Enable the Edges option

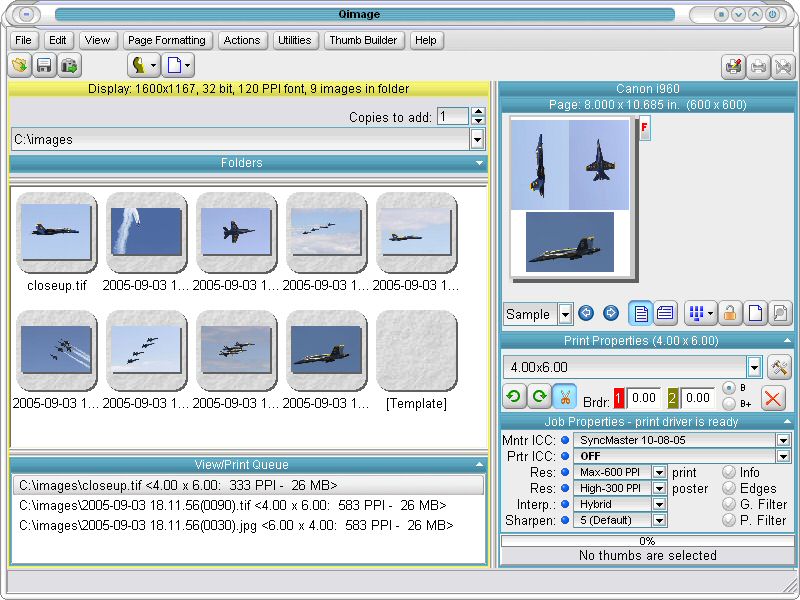coord(729,489)
